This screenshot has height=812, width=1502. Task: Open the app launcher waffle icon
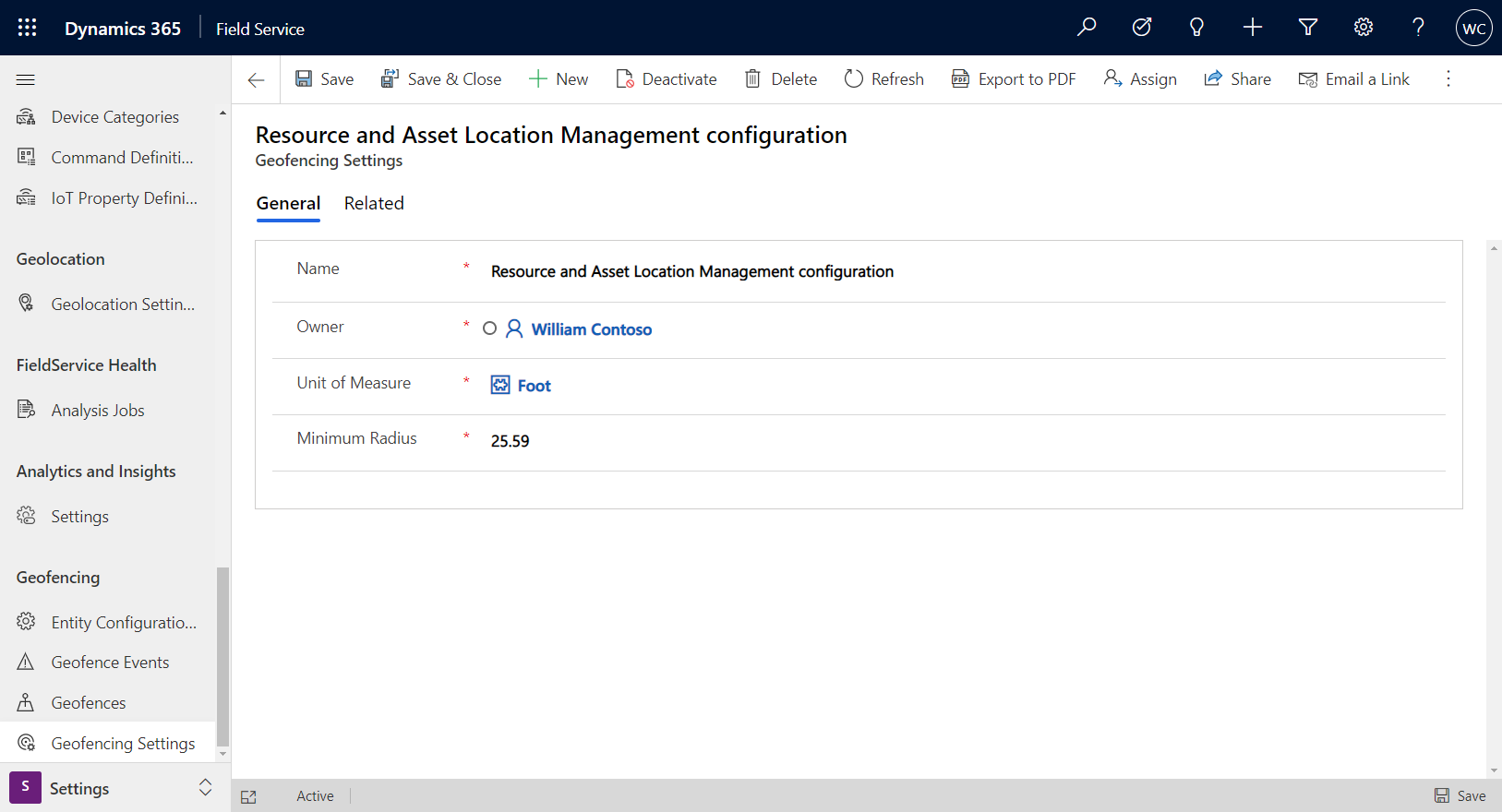pyautogui.click(x=27, y=28)
